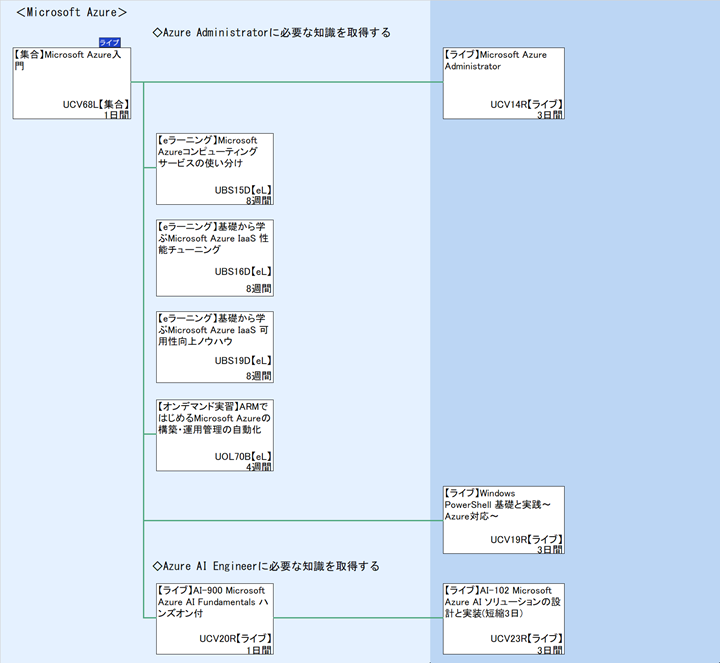
Task: Click the UOL70B【eL】 course code
Action: [x=243, y=456]
